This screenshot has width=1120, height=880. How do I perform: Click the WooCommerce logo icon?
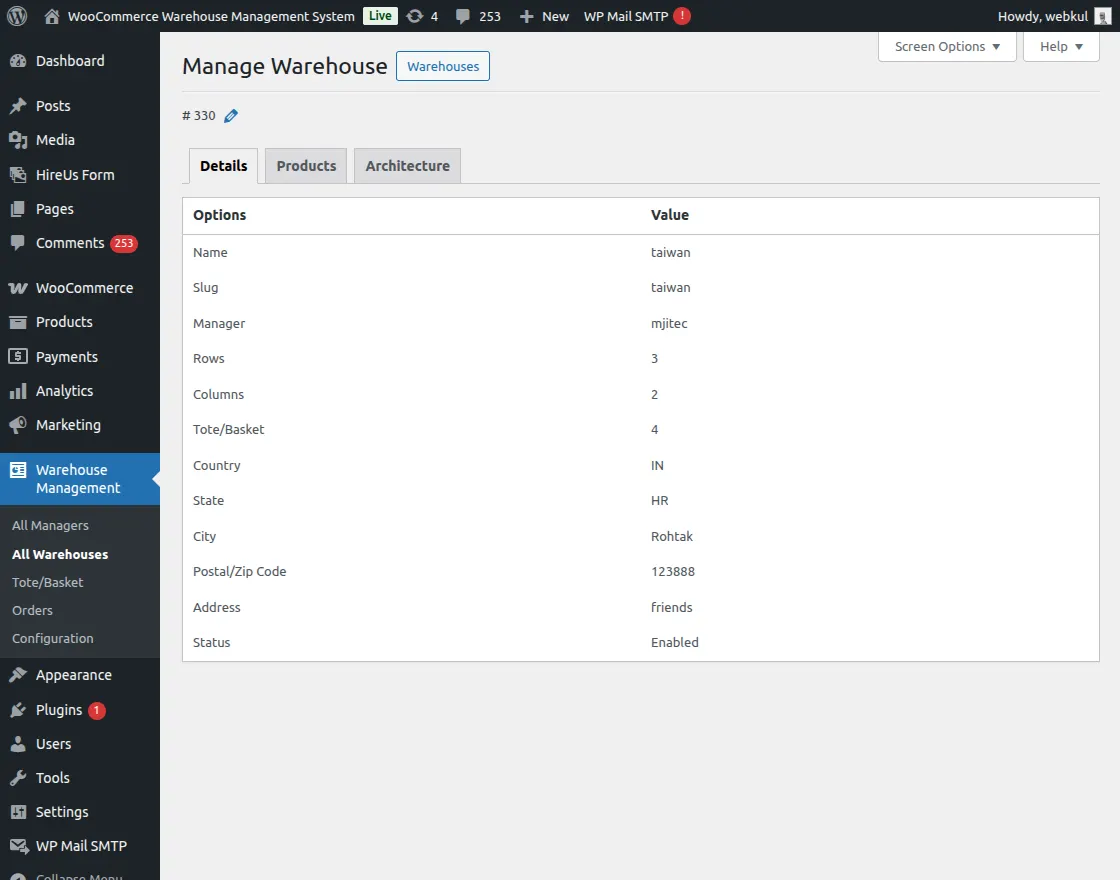[18, 288]
